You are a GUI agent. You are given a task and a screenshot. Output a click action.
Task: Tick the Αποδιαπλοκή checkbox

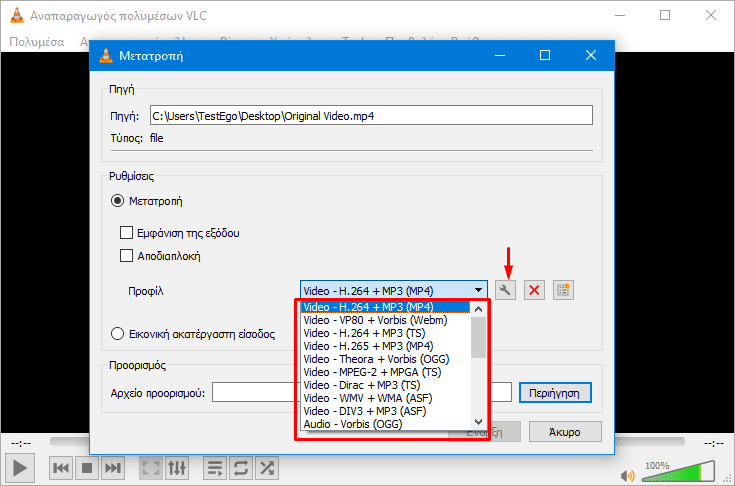click(x=126, y=255)
